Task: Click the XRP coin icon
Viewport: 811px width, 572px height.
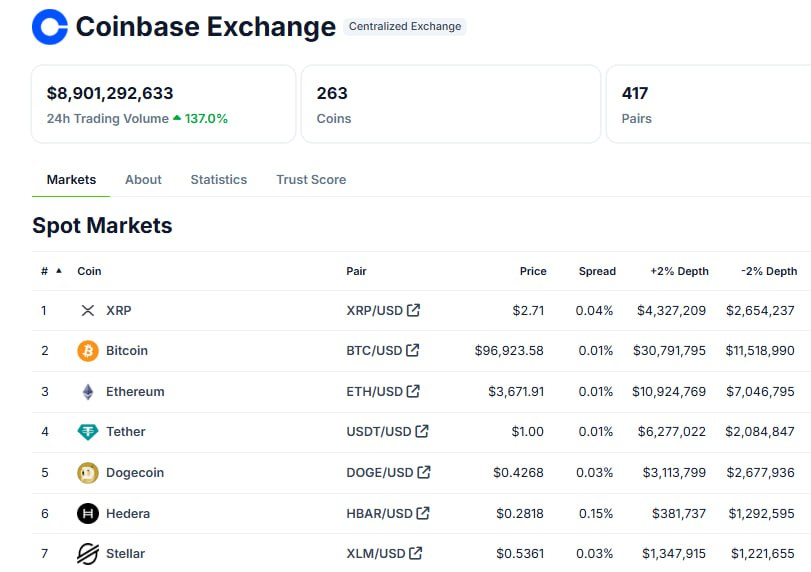Action: [88, 310]
